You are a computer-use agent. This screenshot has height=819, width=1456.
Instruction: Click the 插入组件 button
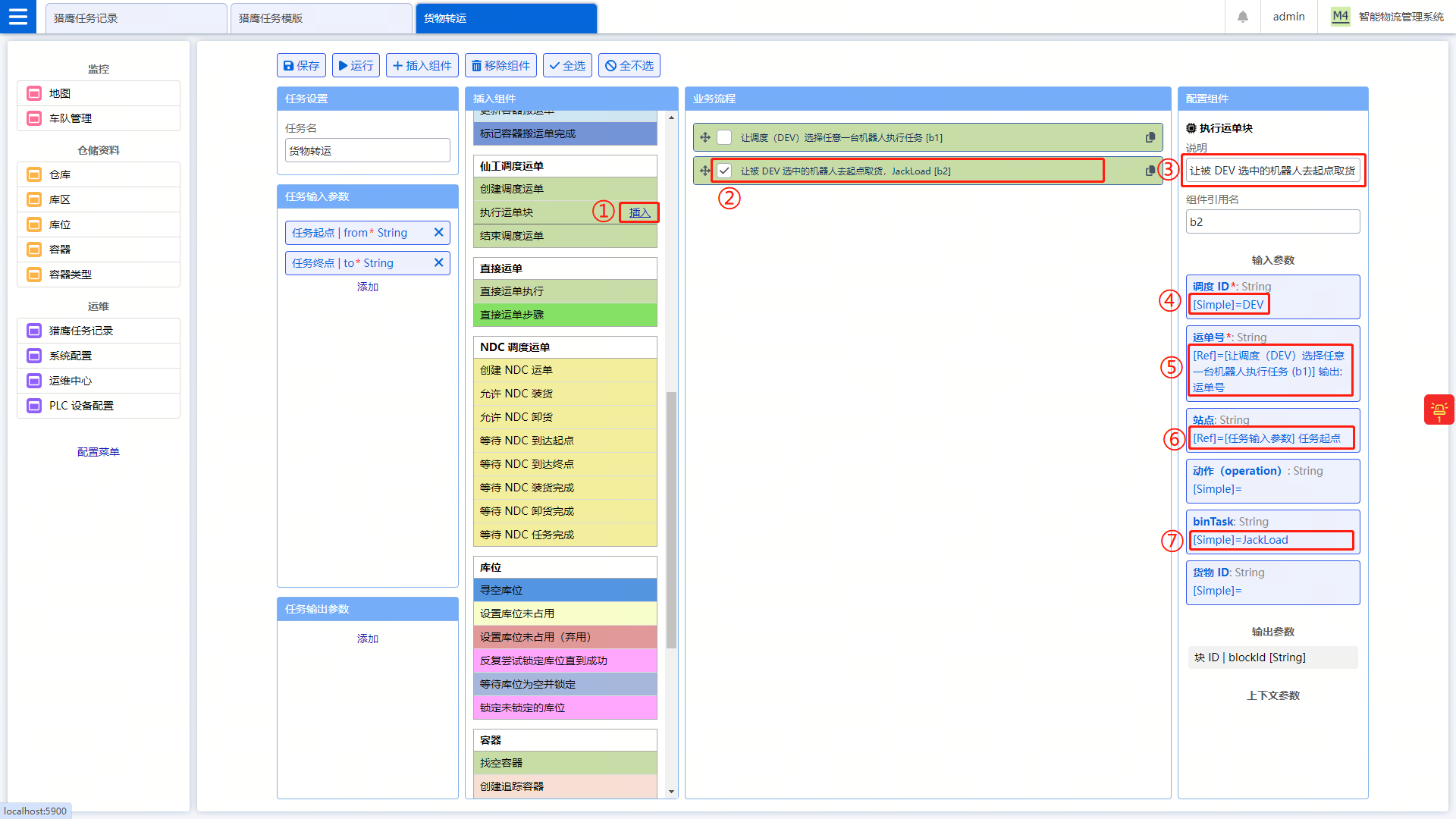422,65
